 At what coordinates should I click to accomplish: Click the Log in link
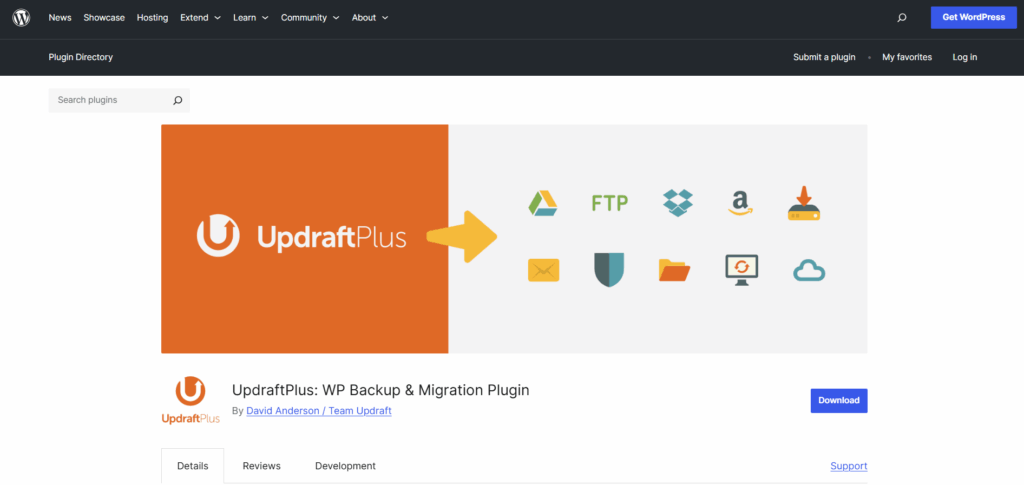[965, 57]
